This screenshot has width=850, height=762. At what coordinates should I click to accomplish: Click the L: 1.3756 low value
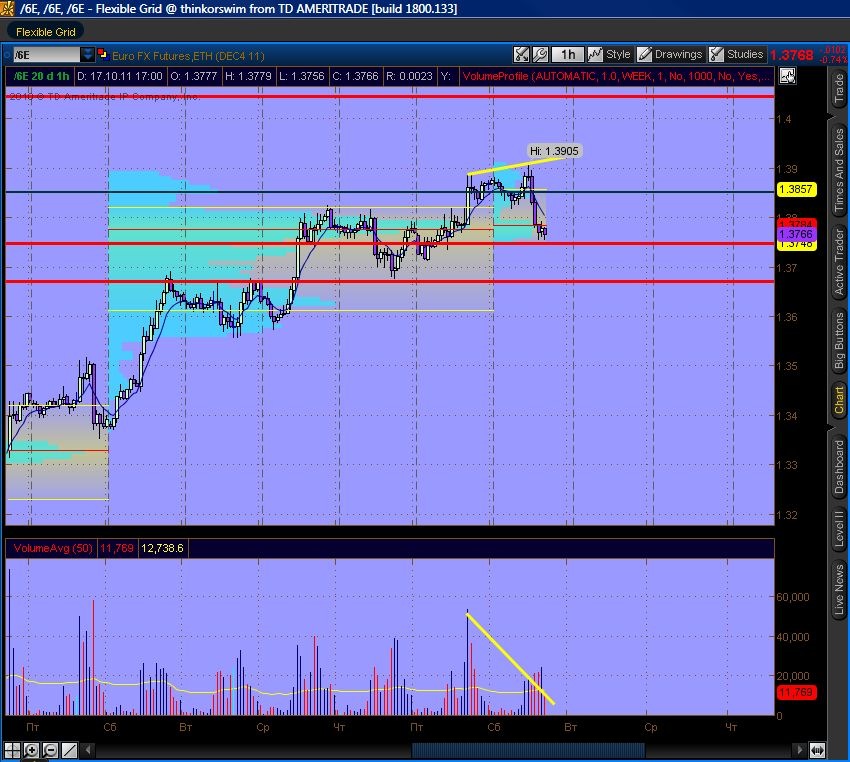pos(301,76)
